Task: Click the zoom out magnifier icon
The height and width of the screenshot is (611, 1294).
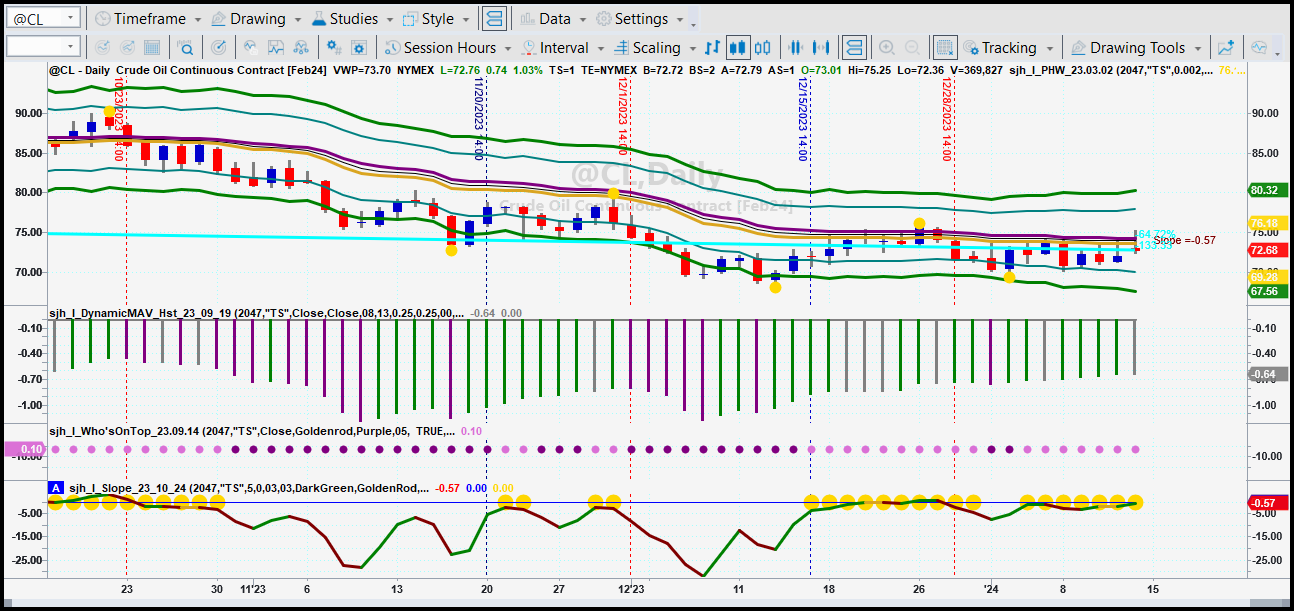Action: click(913, 47)
